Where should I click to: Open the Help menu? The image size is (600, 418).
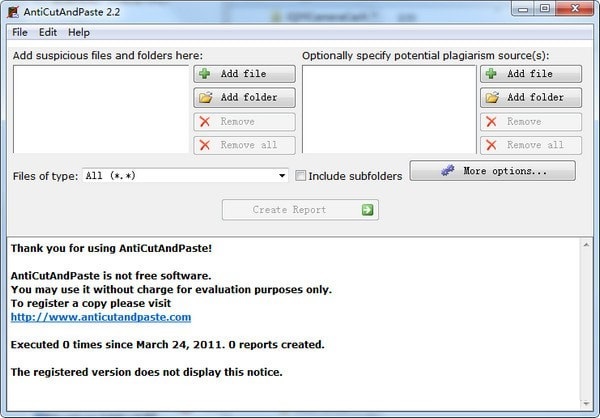coord(79,33)
